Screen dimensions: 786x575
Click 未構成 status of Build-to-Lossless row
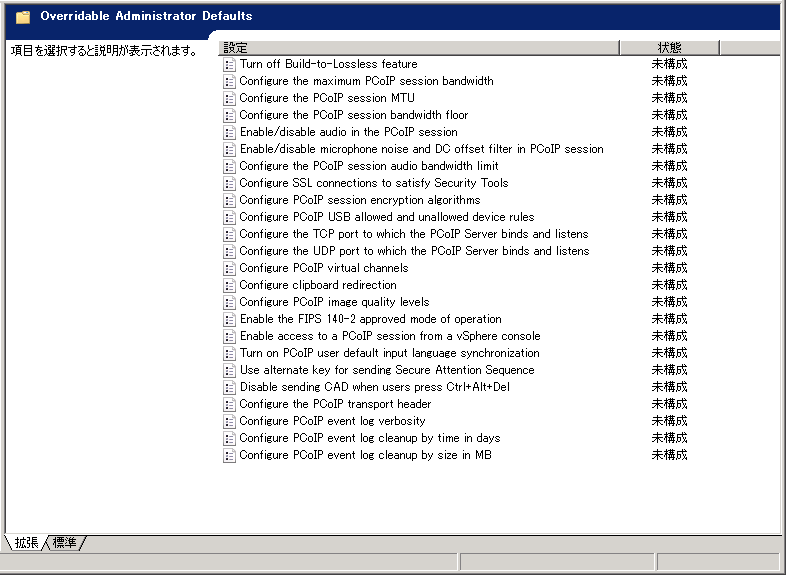tap(670, 64)
